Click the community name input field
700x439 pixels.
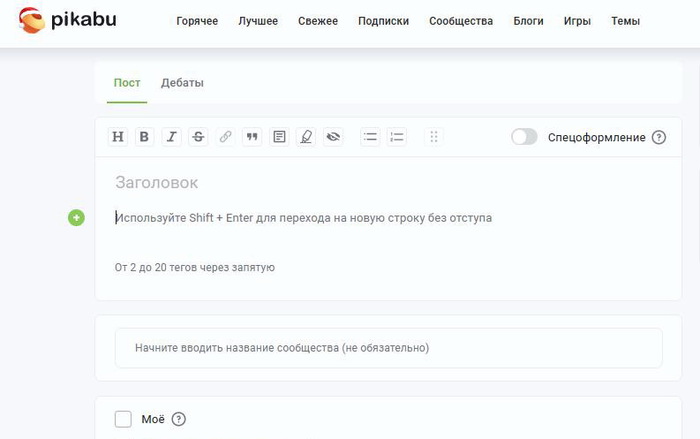click(x=388, y=348)
